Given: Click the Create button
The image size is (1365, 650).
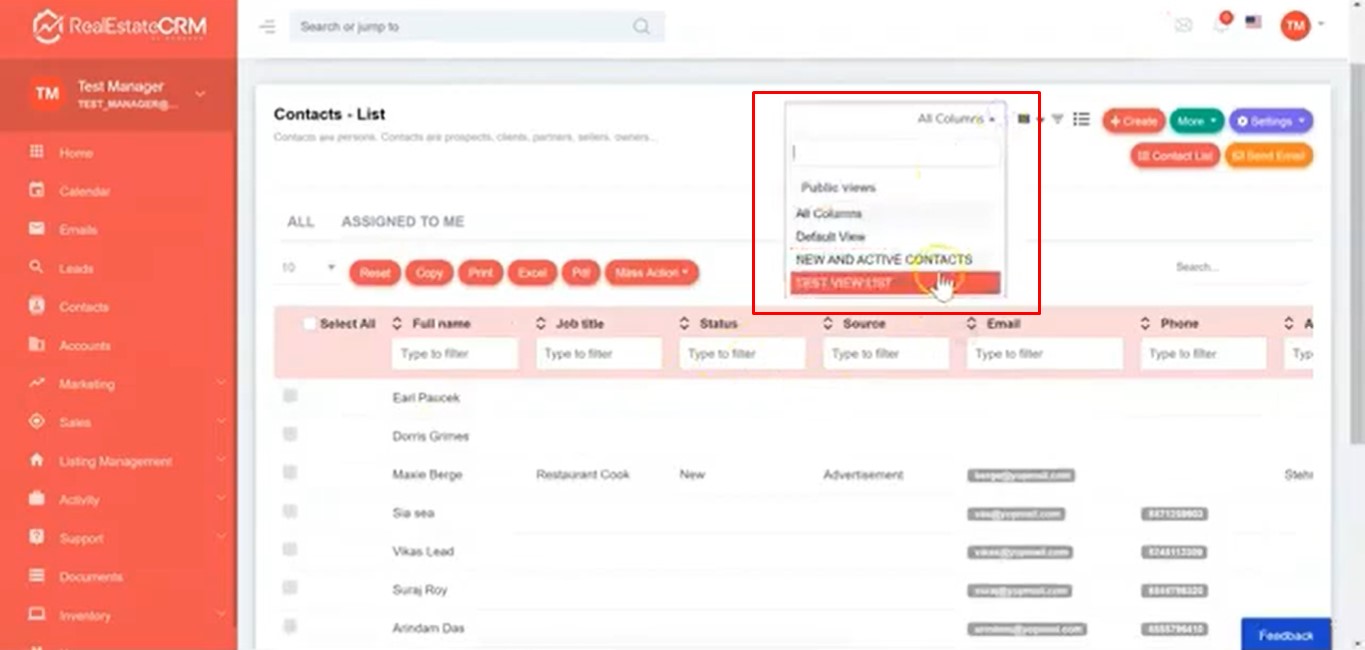Looking at the screenshot, I should tap(1133, 121).
